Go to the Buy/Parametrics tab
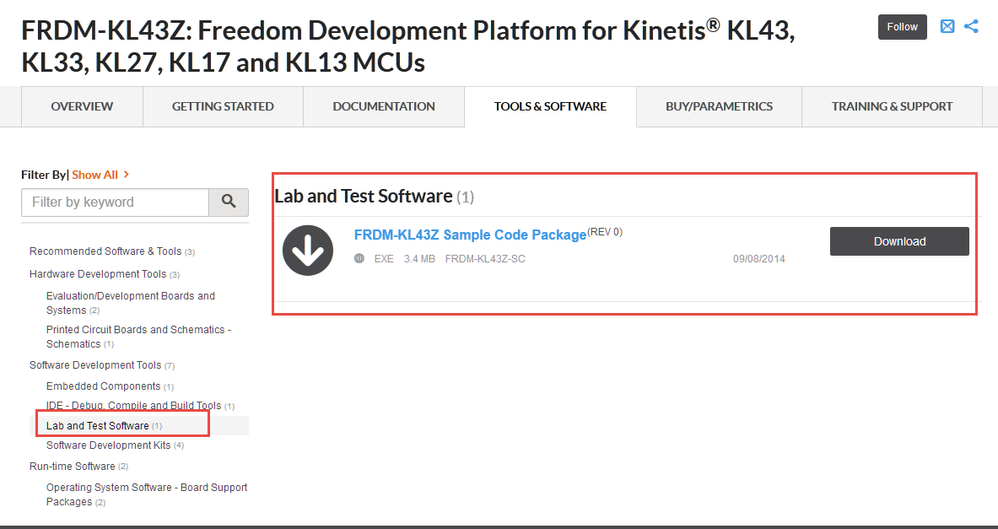Viewport: 998px width, 529px height. click(719, 106)
